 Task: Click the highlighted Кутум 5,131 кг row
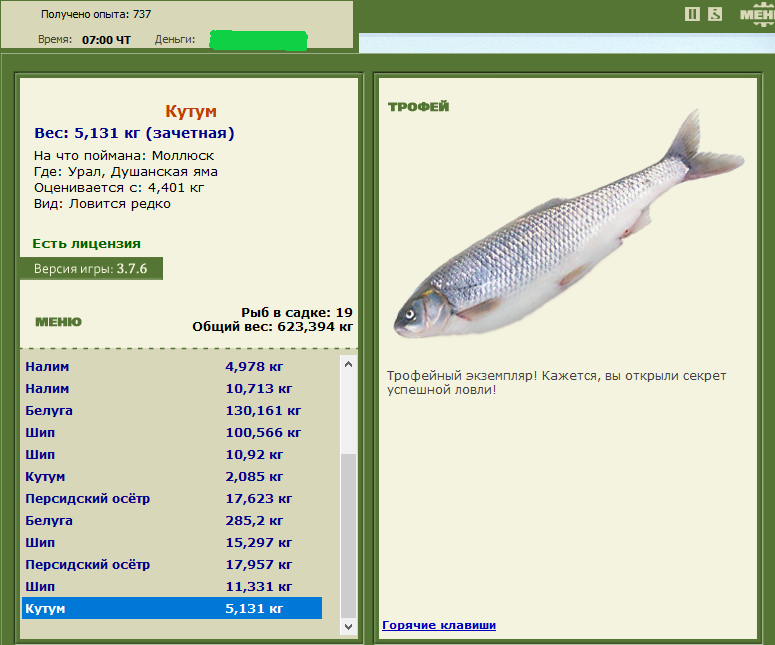(x=172, y=608)
